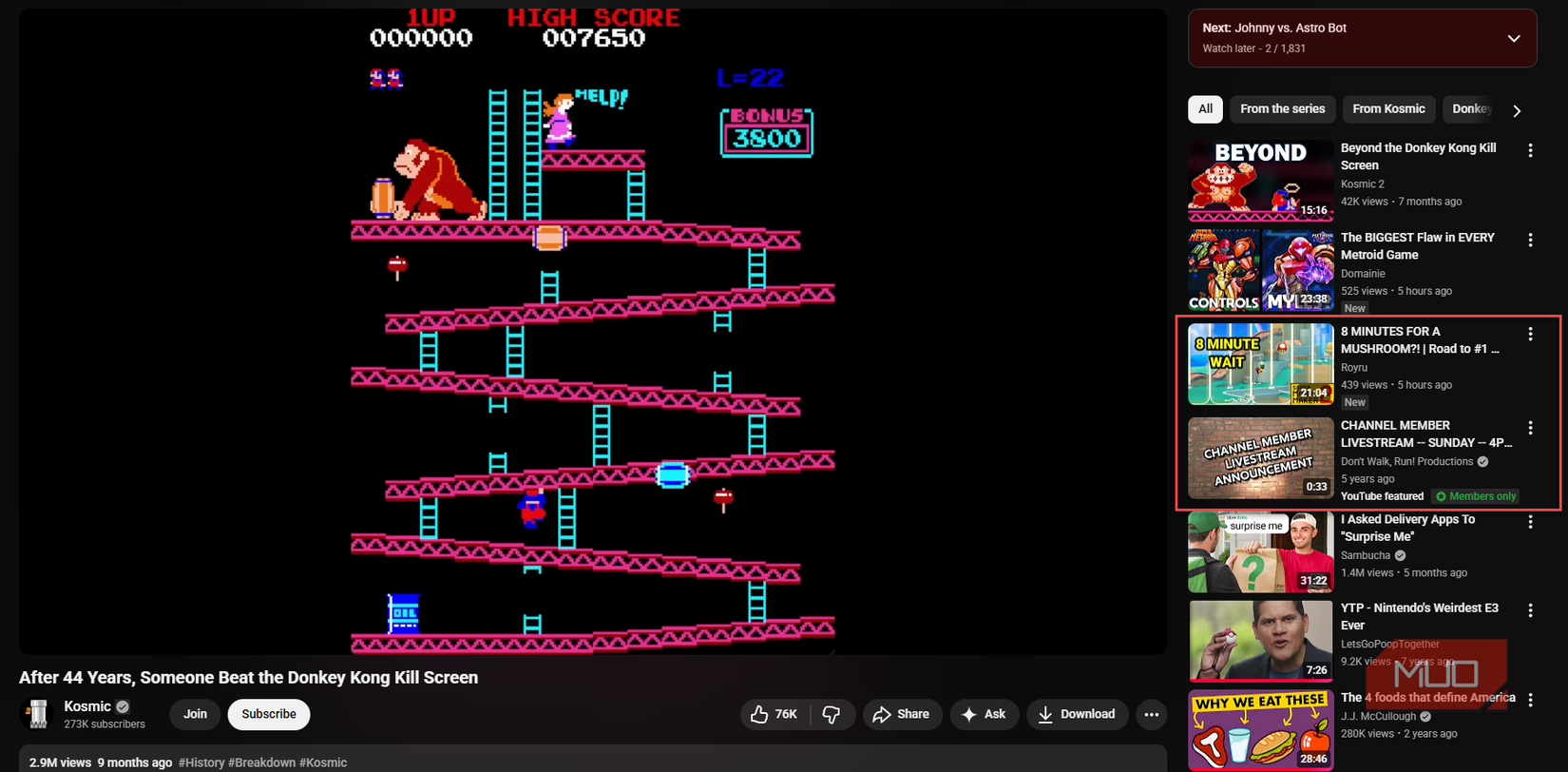
Task: Open options menu for Nintendo's Weirdest E3
Action: (1530, 610)
